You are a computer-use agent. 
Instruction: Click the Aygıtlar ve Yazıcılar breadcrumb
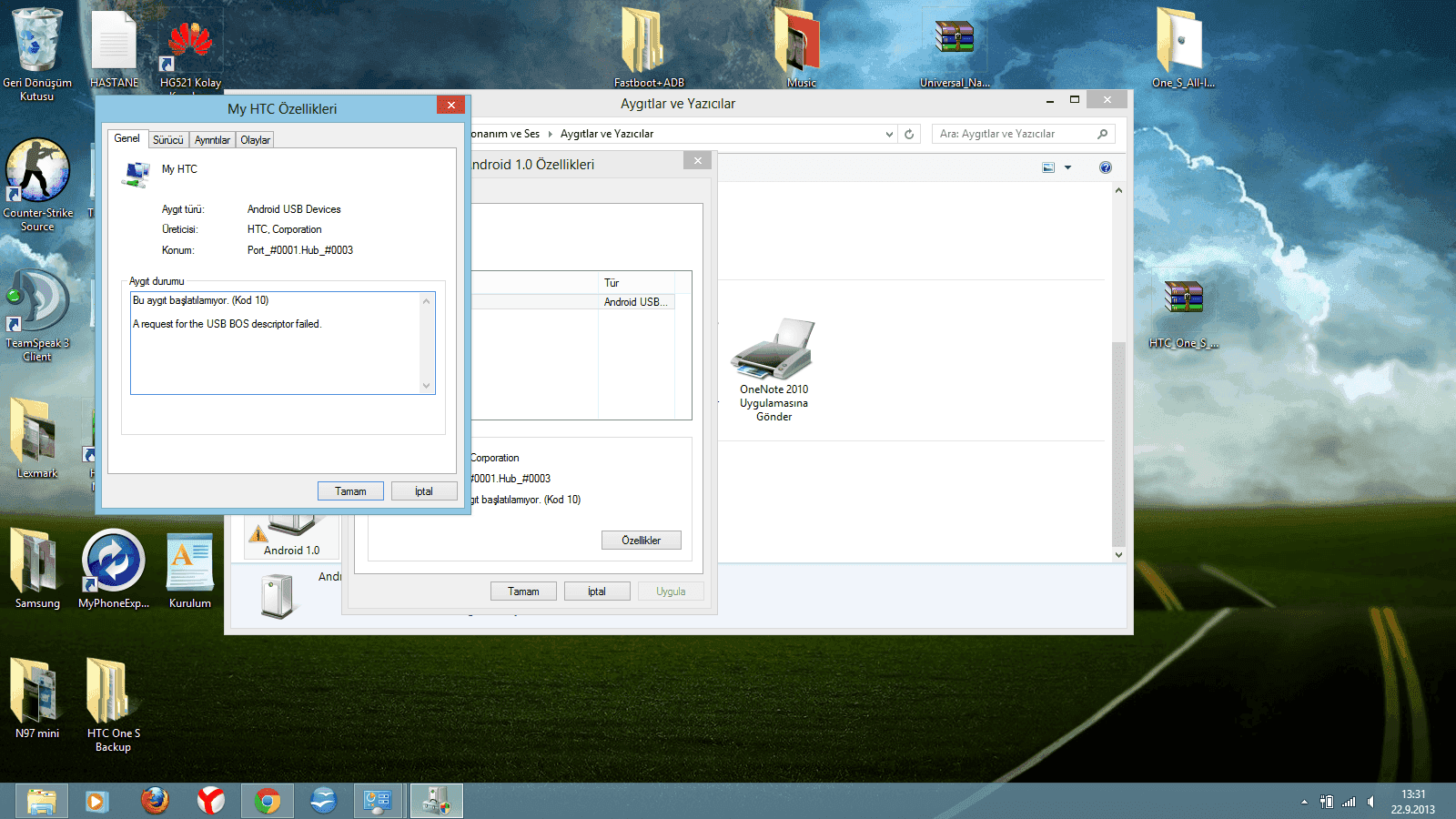point(607,134)
